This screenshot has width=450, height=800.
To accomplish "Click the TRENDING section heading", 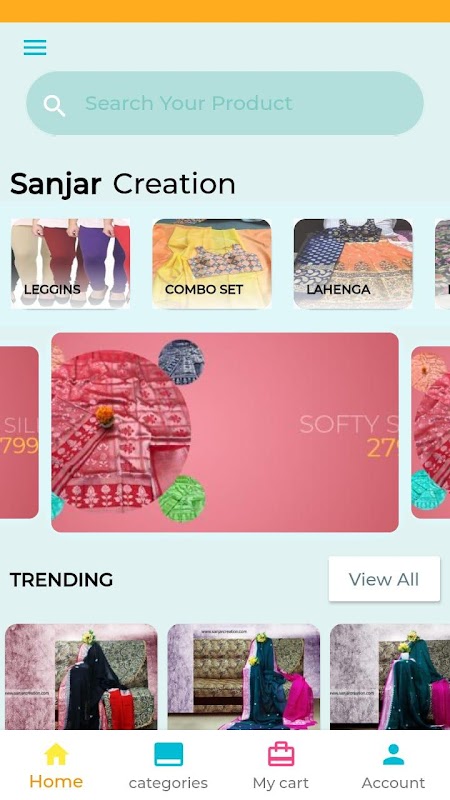I will tap(61, 580).
